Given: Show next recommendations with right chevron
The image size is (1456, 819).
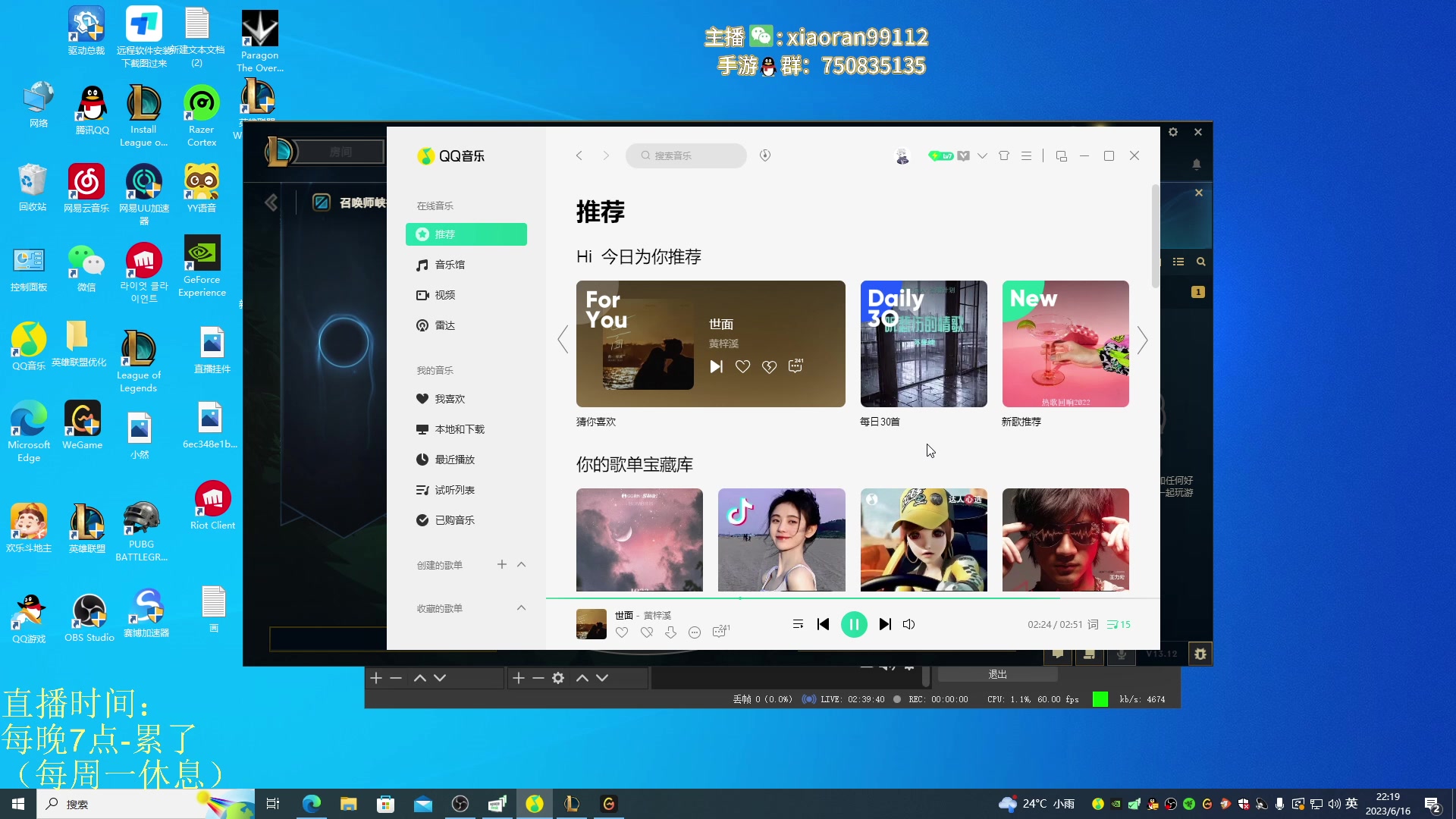Looking at the screenshot, I should (1142, 340).
